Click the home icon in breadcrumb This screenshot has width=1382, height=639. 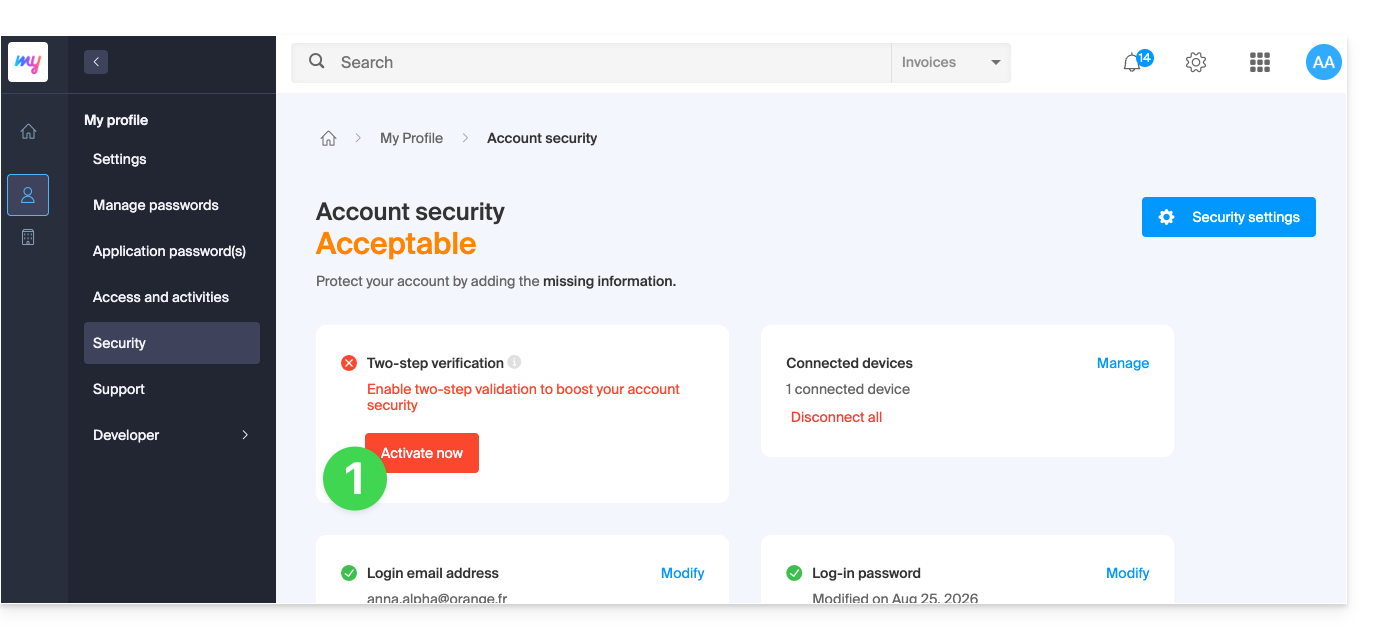328,138
